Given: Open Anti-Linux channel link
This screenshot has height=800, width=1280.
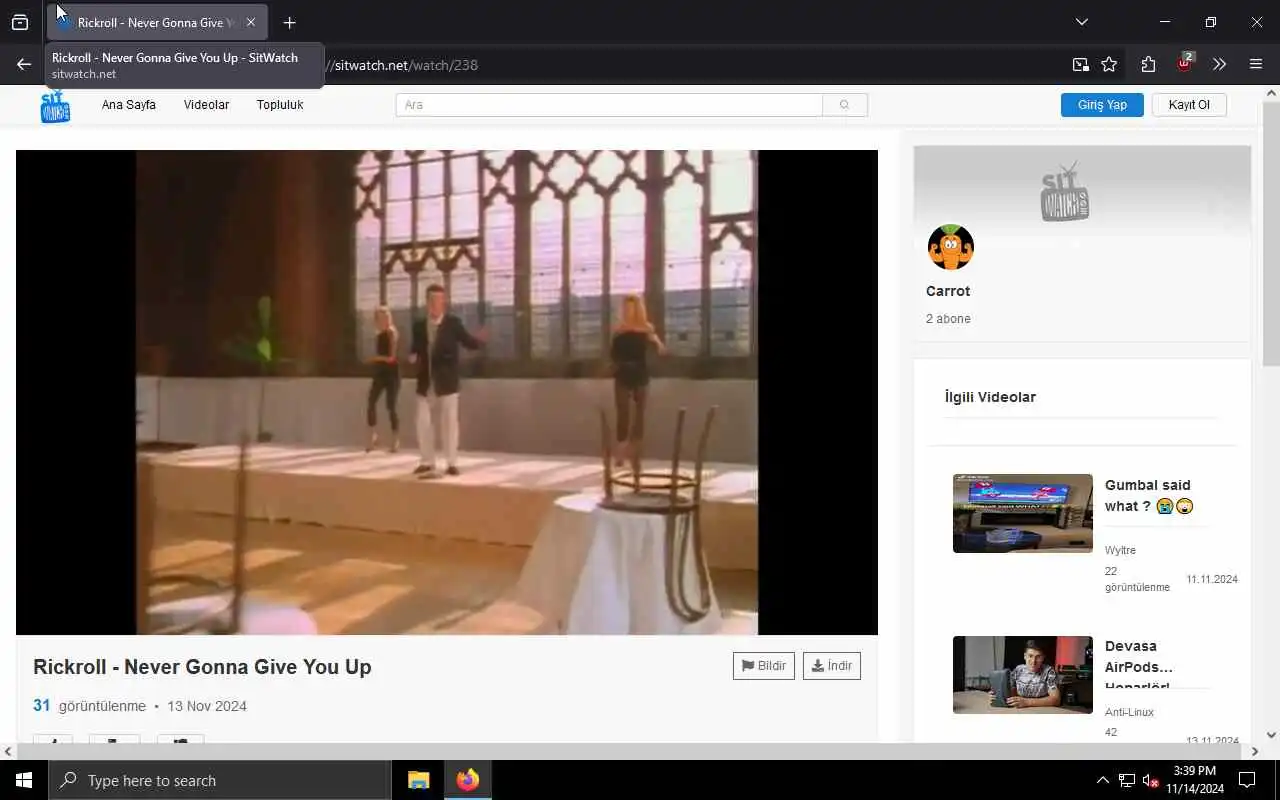Looking at the screenshot, I should pyautogui.click(x=1130, y=712).
